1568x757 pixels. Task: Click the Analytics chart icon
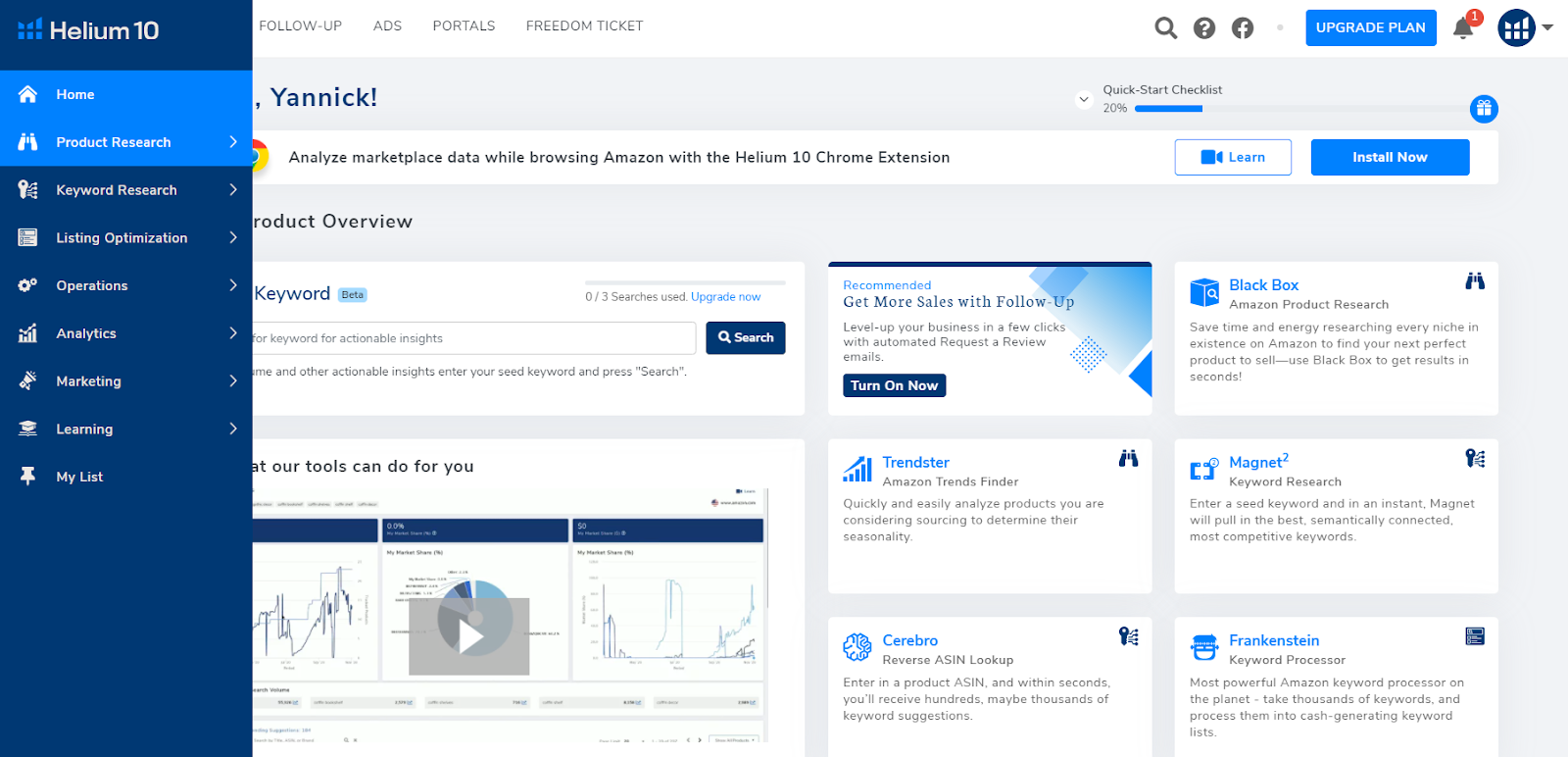pyautogui.click(x=27, y=333)
